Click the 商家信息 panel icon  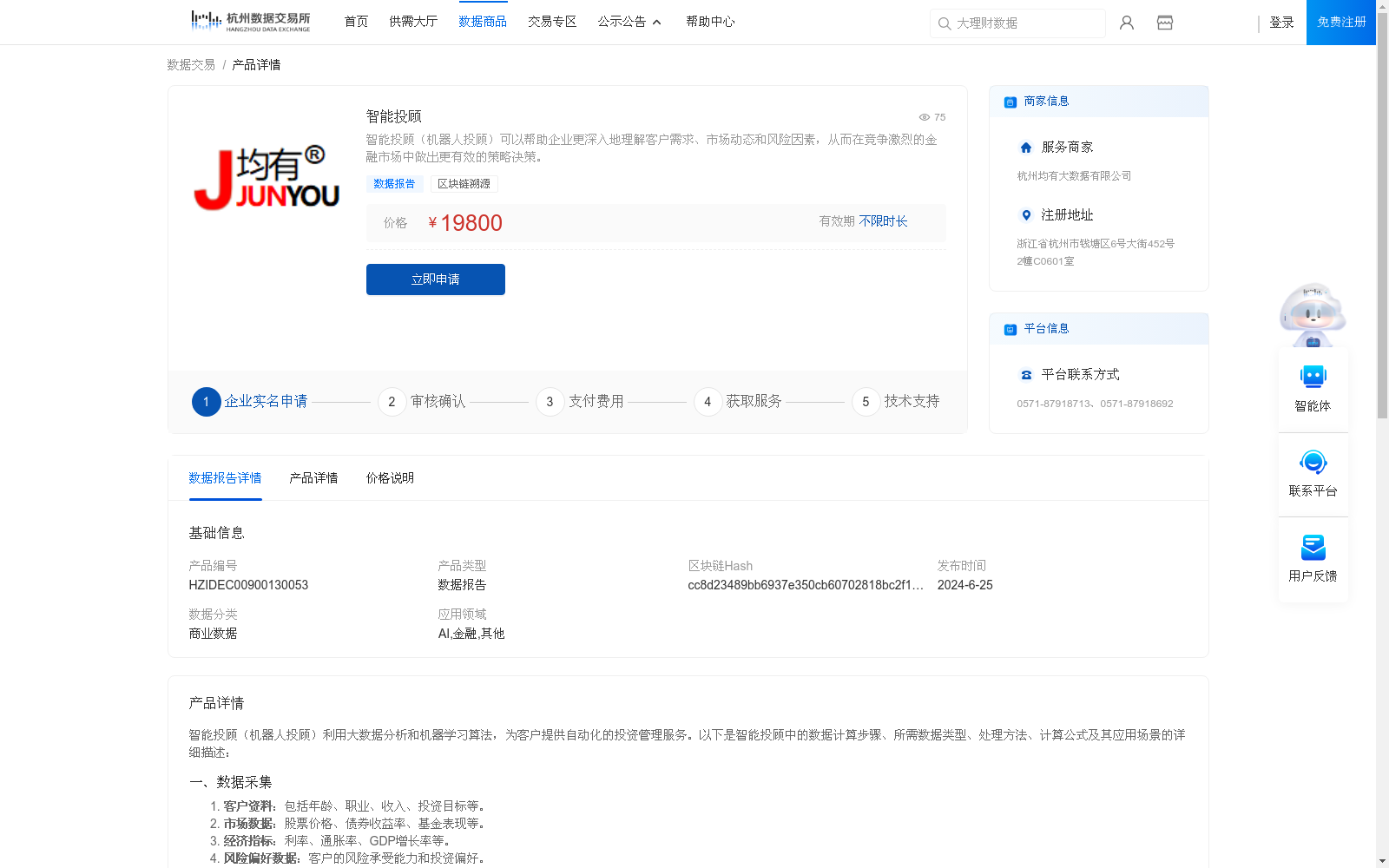click(x=1010, y=102)
